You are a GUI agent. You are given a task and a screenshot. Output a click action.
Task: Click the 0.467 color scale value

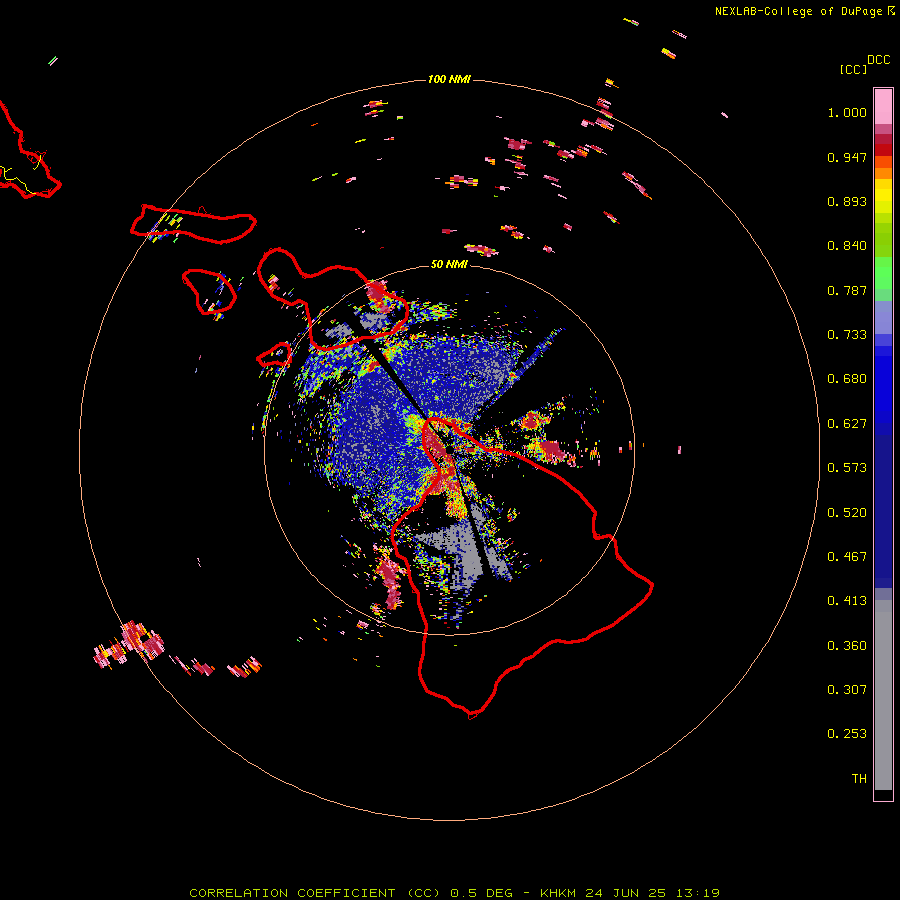coord(847,557)
